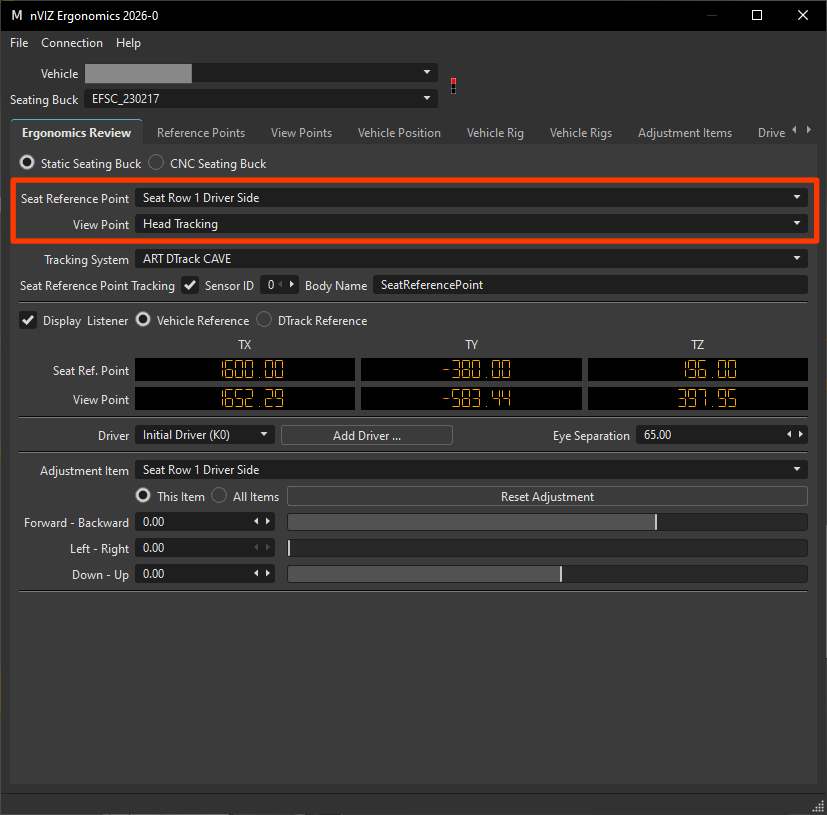Open the Seating Buck dropdown
This screenshot has width=827, height=815.
[x=261, y=99]
